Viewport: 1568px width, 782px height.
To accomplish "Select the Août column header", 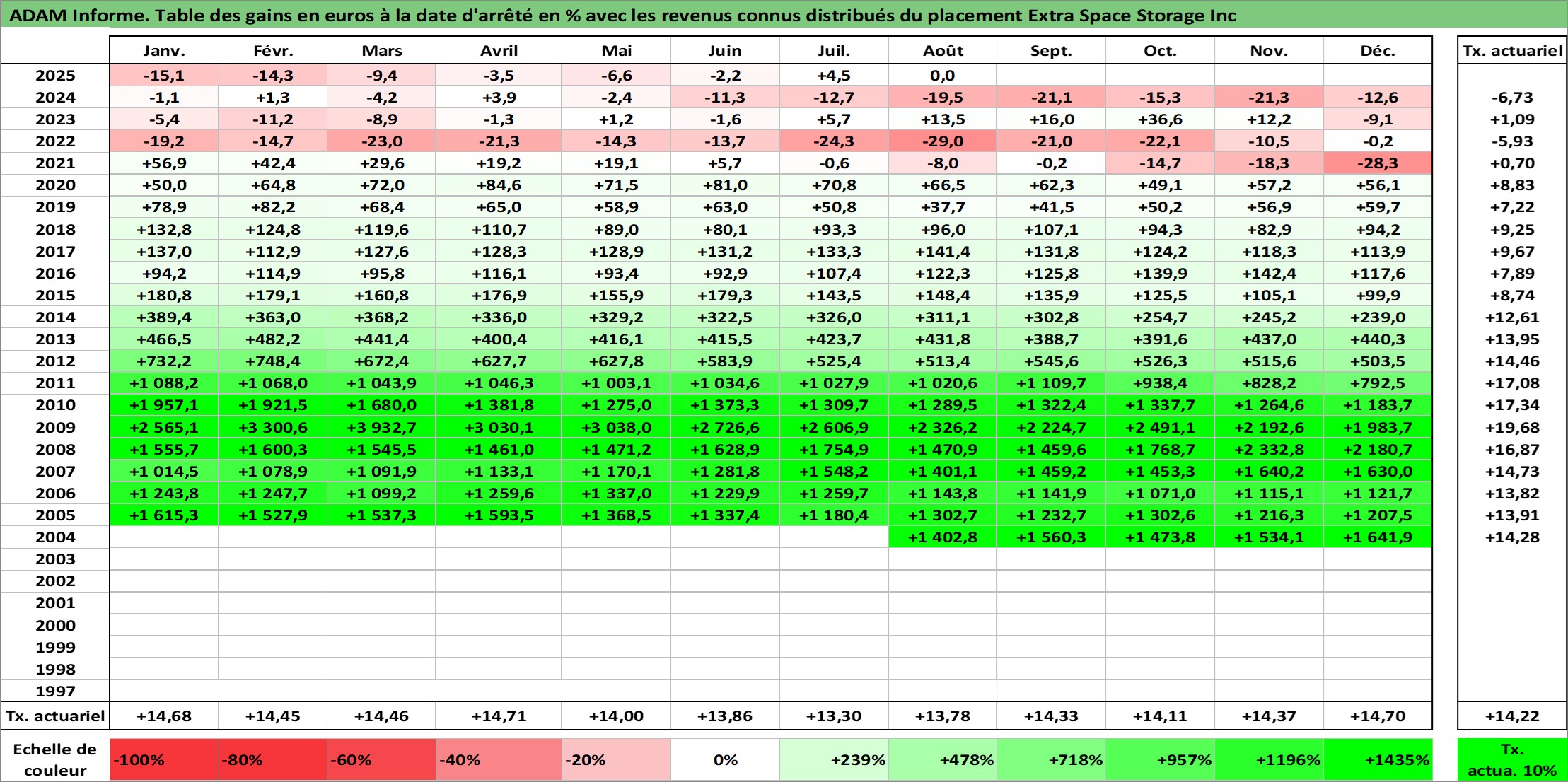I will pos(943,50).
